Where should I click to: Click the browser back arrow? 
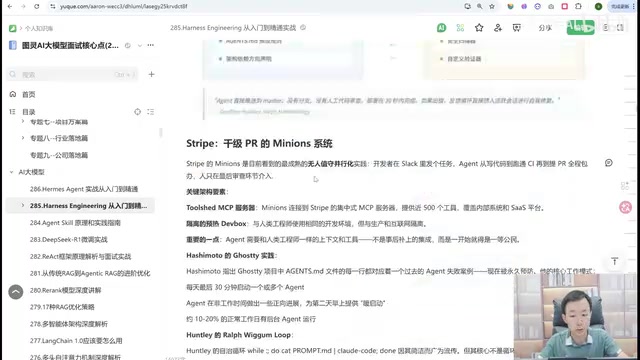pos(10,6)
